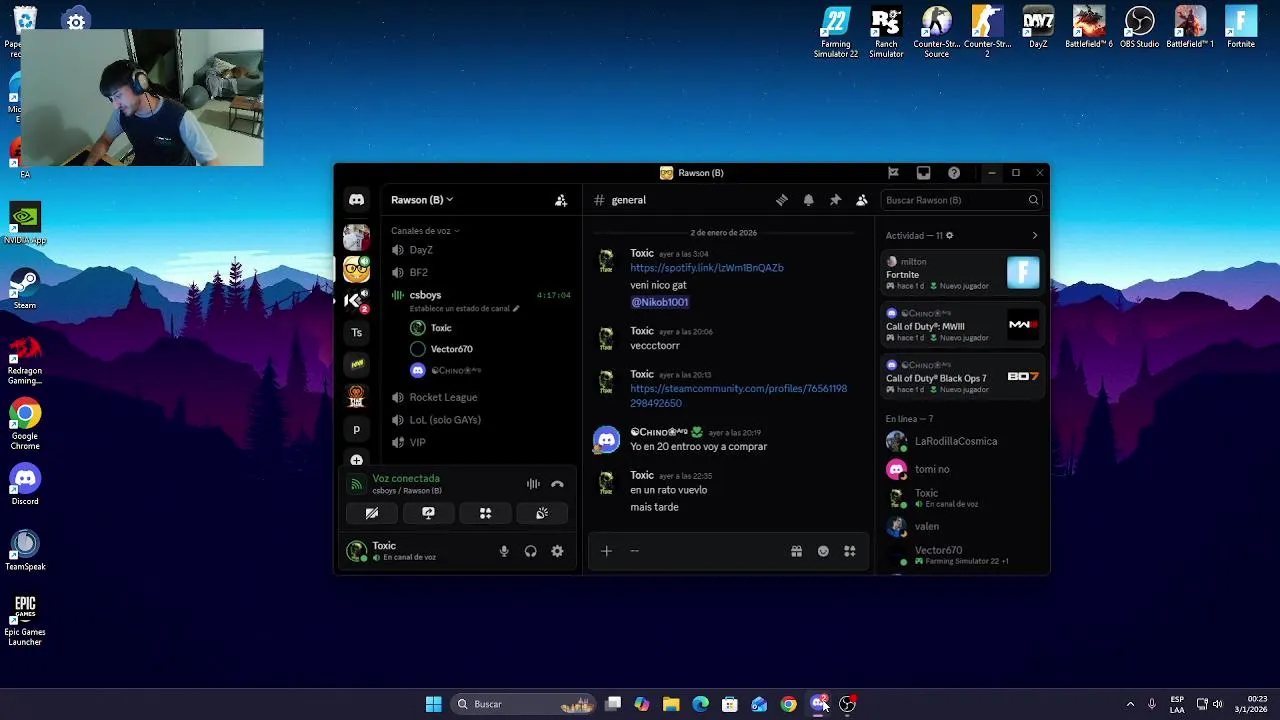Image resolution: width=1280 pixels, height=720 pixels.
Task: Click the 'Buscar Rawson (B)' search field
Action: tap(962, 200)
